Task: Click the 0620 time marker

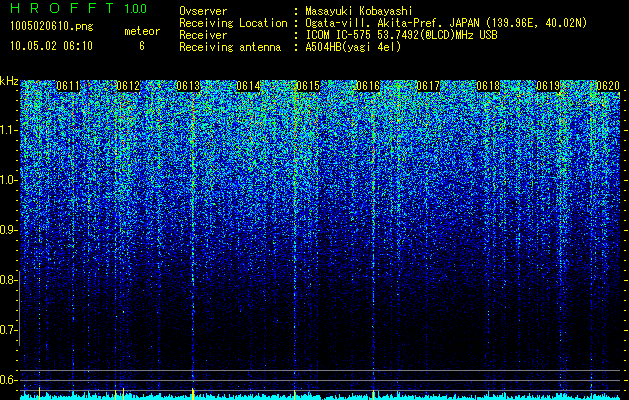Action: click(x=608, y=86)
